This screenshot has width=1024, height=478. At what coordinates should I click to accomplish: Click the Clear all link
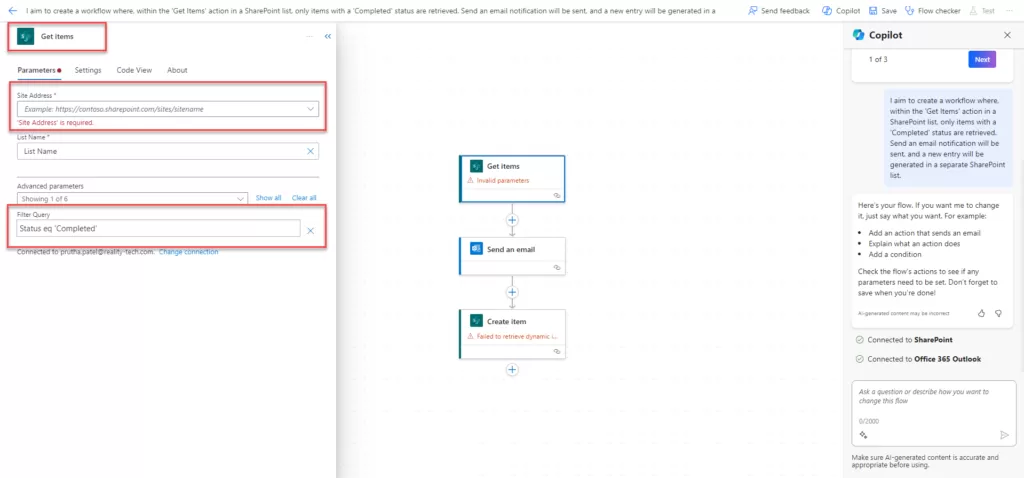click(304, 198)
